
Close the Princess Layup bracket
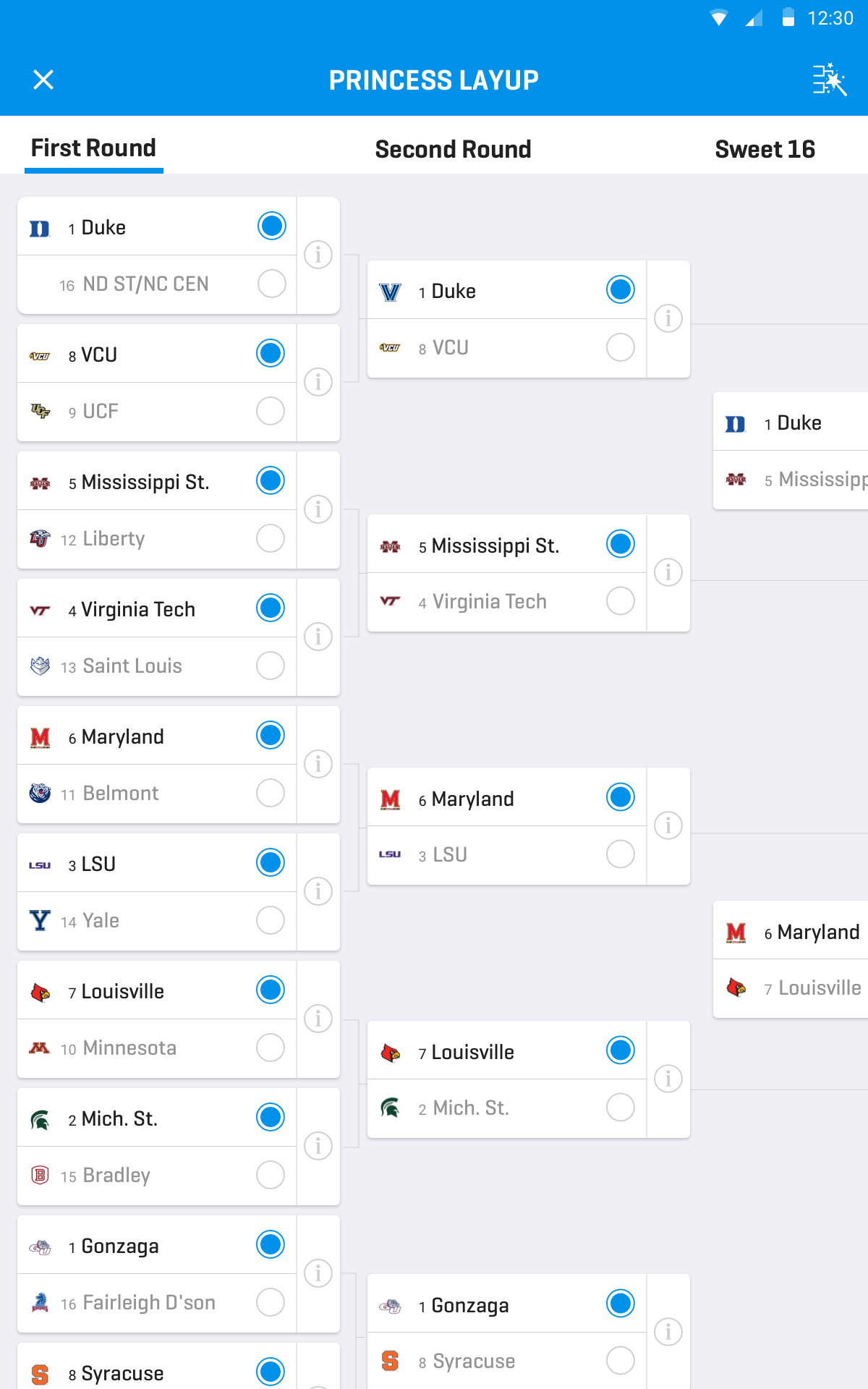(x=43, y=80)
